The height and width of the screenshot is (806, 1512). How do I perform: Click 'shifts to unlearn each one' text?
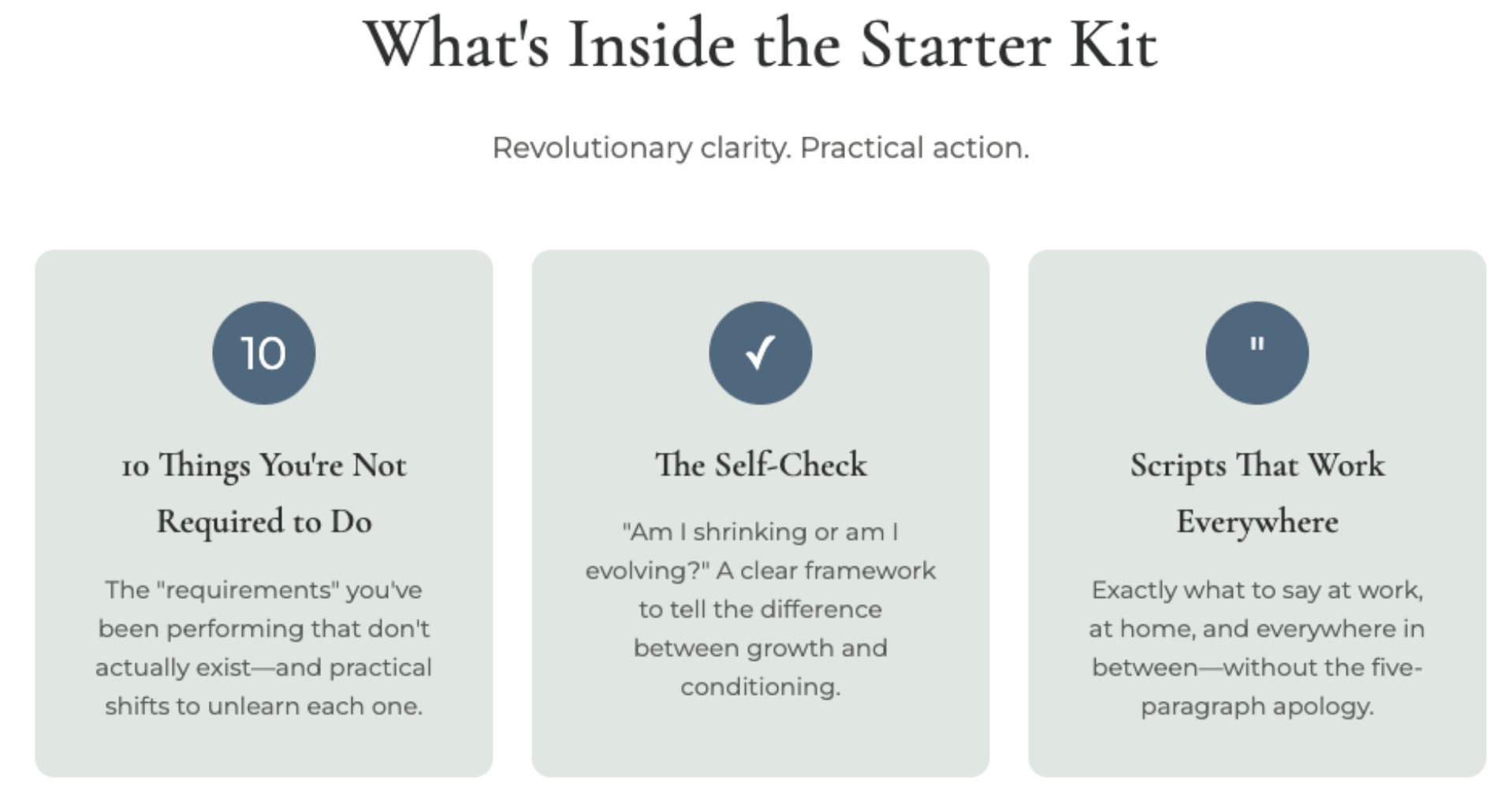(x=263, y=706)
